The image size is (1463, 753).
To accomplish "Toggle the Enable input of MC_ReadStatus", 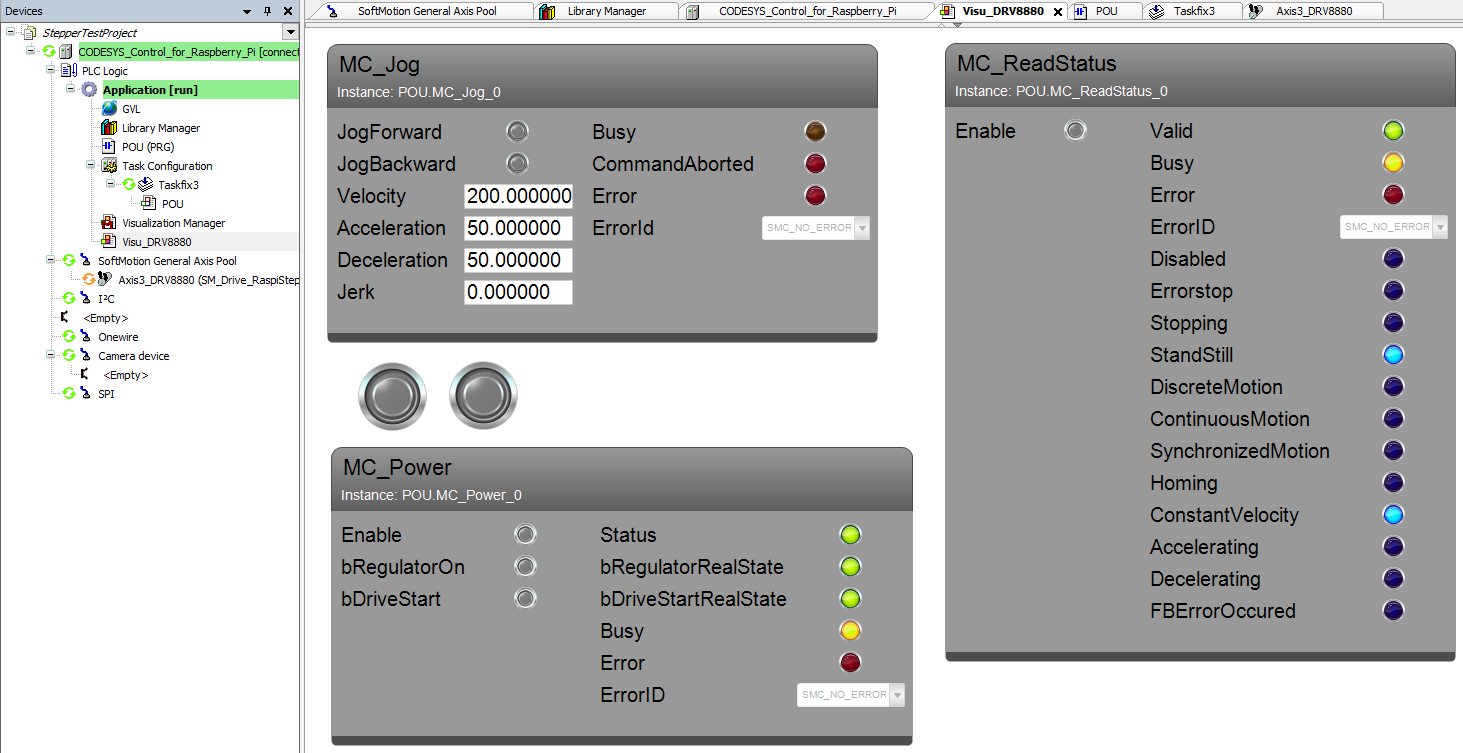I will point(1075,131).
